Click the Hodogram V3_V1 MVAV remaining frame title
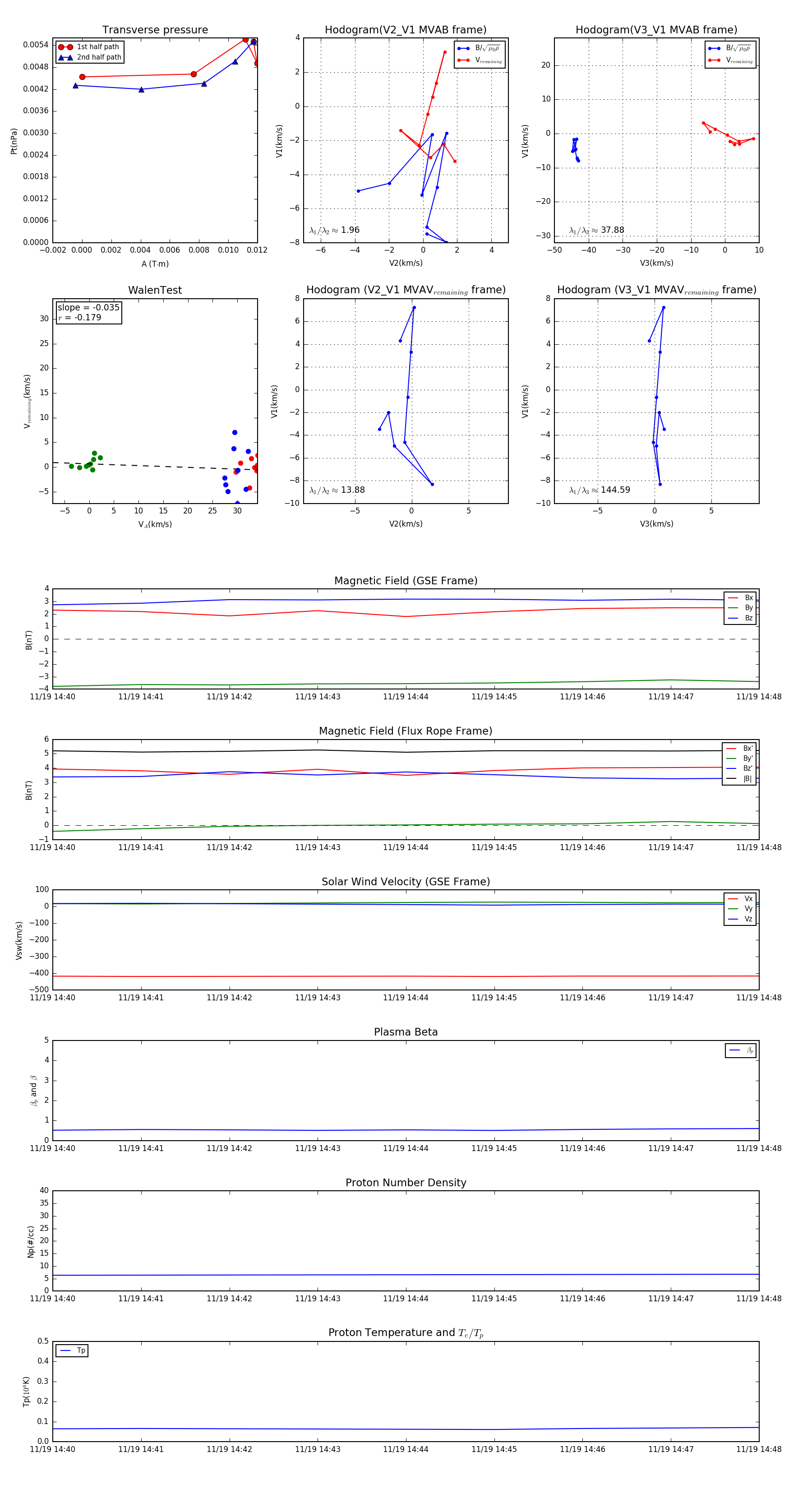The width and height of the screenshot is (812, 1489). [x=656, y=290]
